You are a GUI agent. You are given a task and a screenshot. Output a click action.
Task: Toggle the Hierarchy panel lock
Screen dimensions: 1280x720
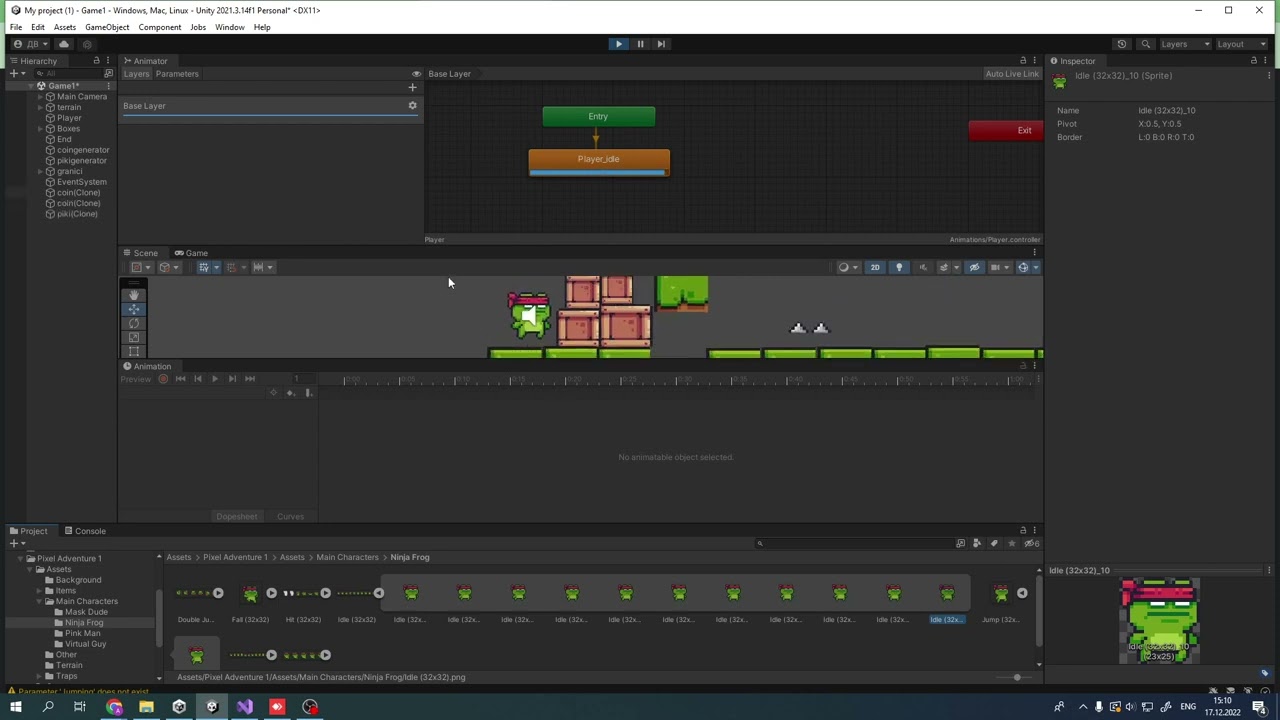click(x=97, y=61)
